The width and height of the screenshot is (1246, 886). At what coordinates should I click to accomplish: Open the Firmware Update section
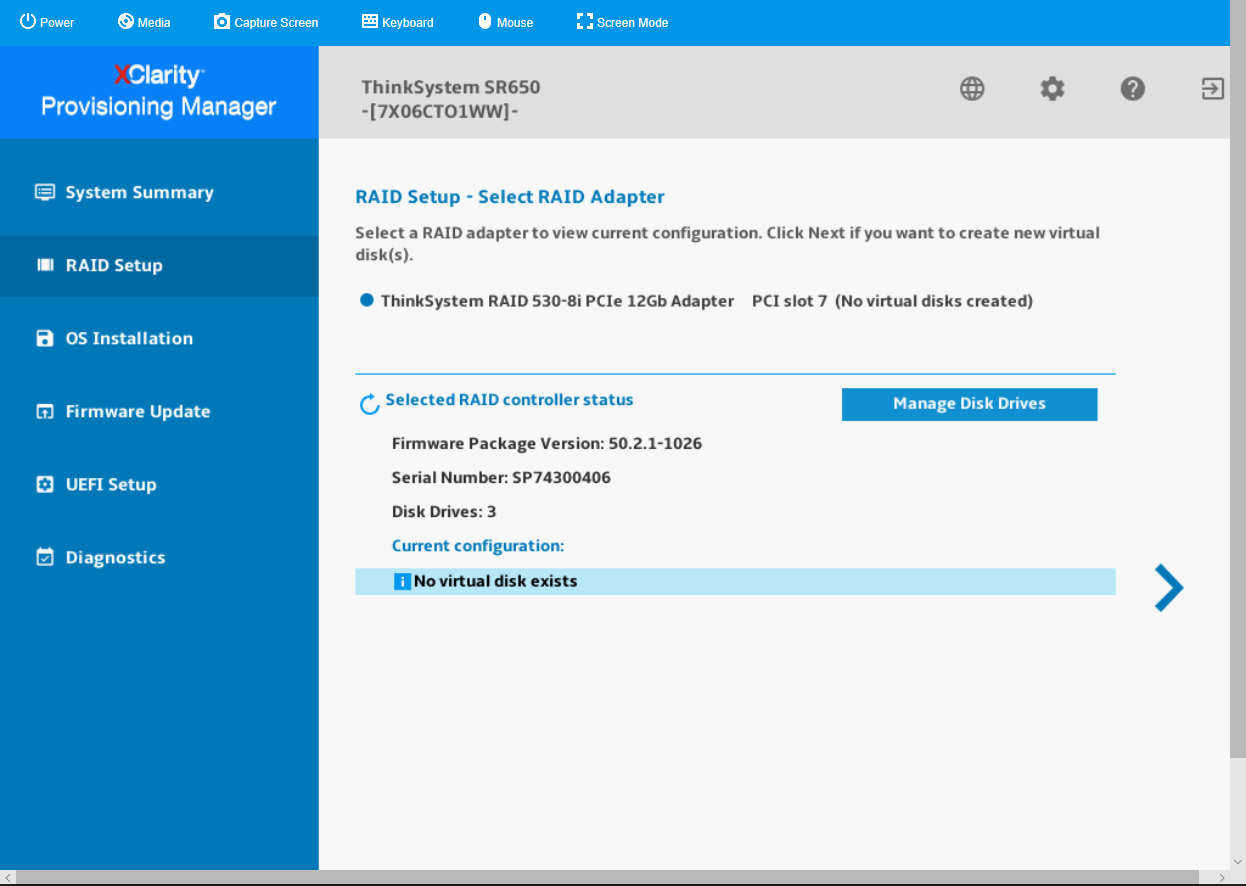click(x=137, y=412)
